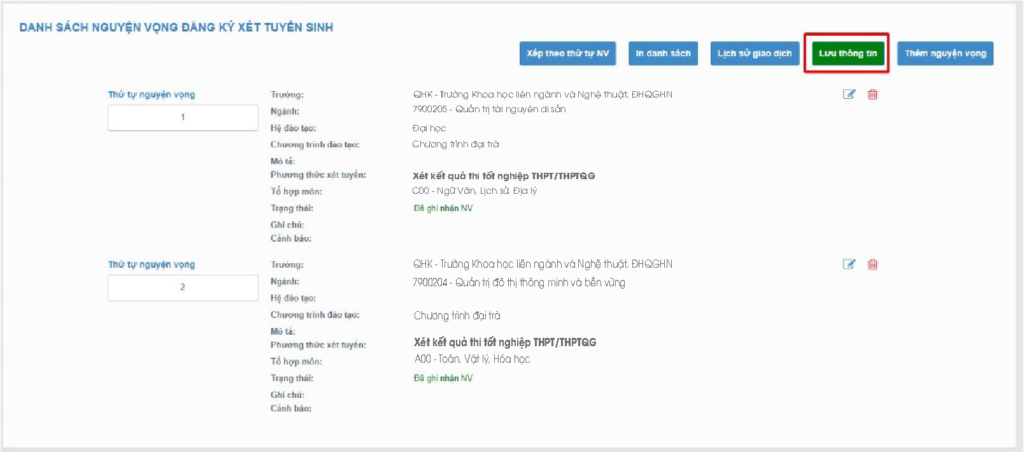This screenshot has height=452, width=1024.
Task: Focus the order field containing 2
Action: coord(183,287)
